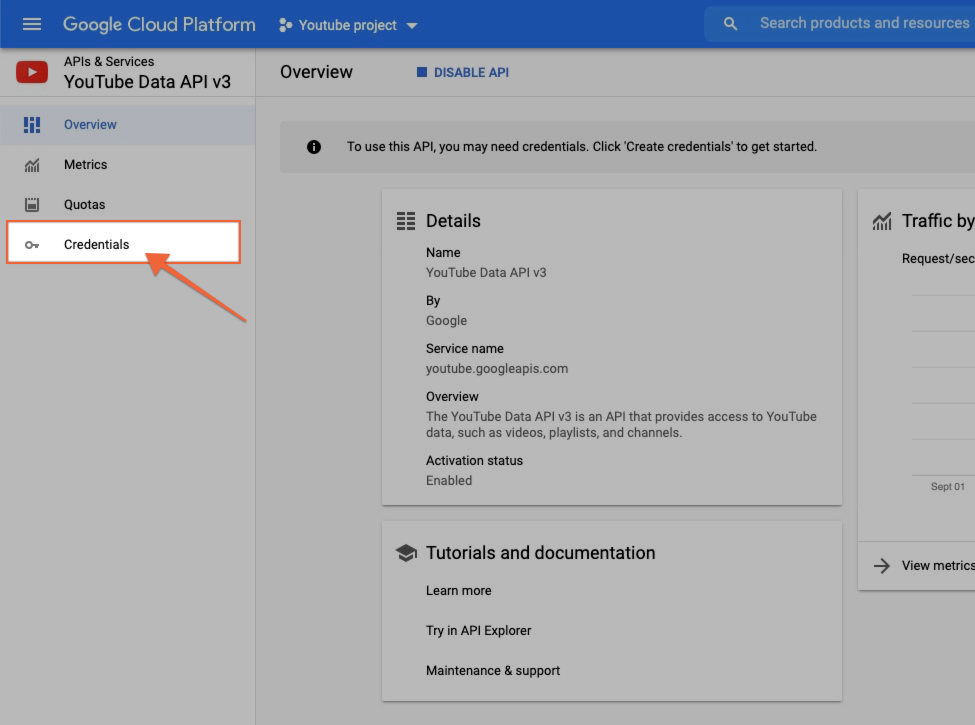
Task: Click the project hexagon icon beside Youtube project
Action: (x=285, y=25)
